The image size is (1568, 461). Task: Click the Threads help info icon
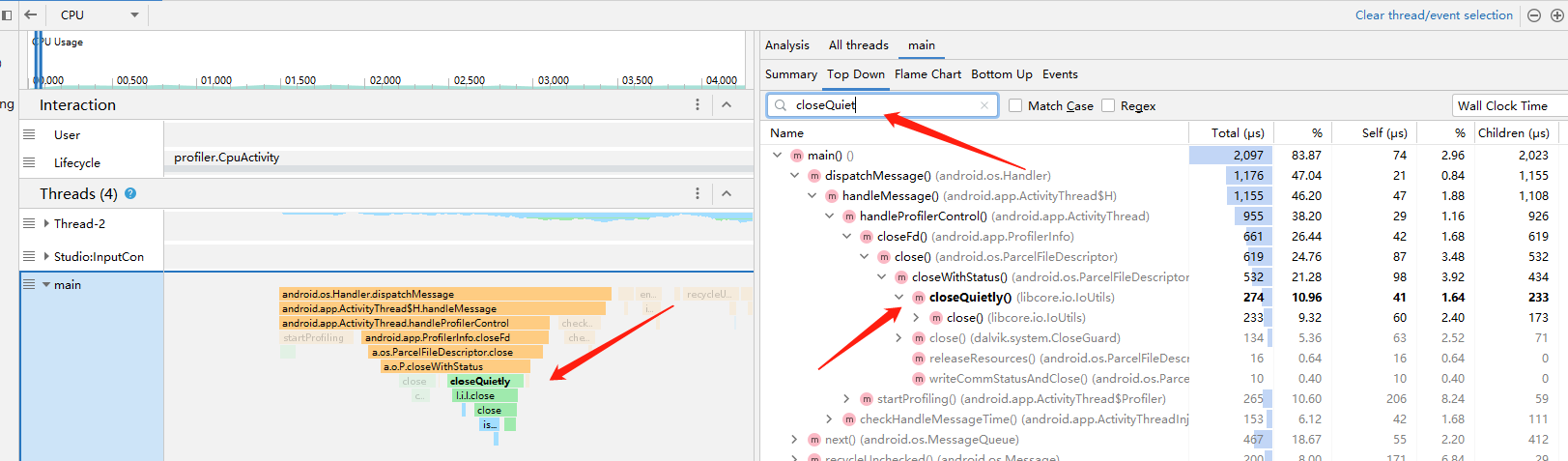pyautogui.click(x=130, y=193)
